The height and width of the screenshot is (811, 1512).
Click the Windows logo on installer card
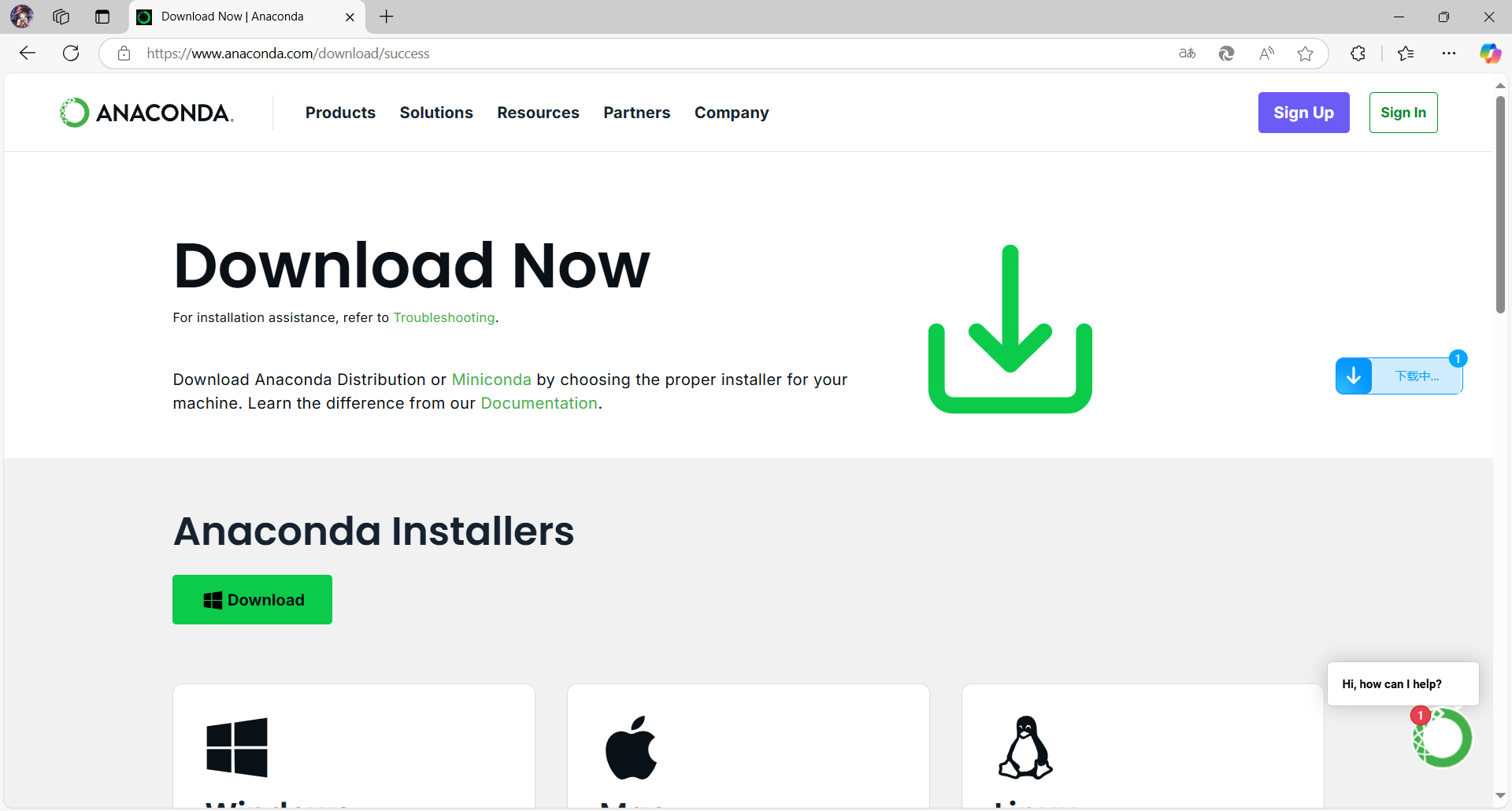(x=237, y=747)
